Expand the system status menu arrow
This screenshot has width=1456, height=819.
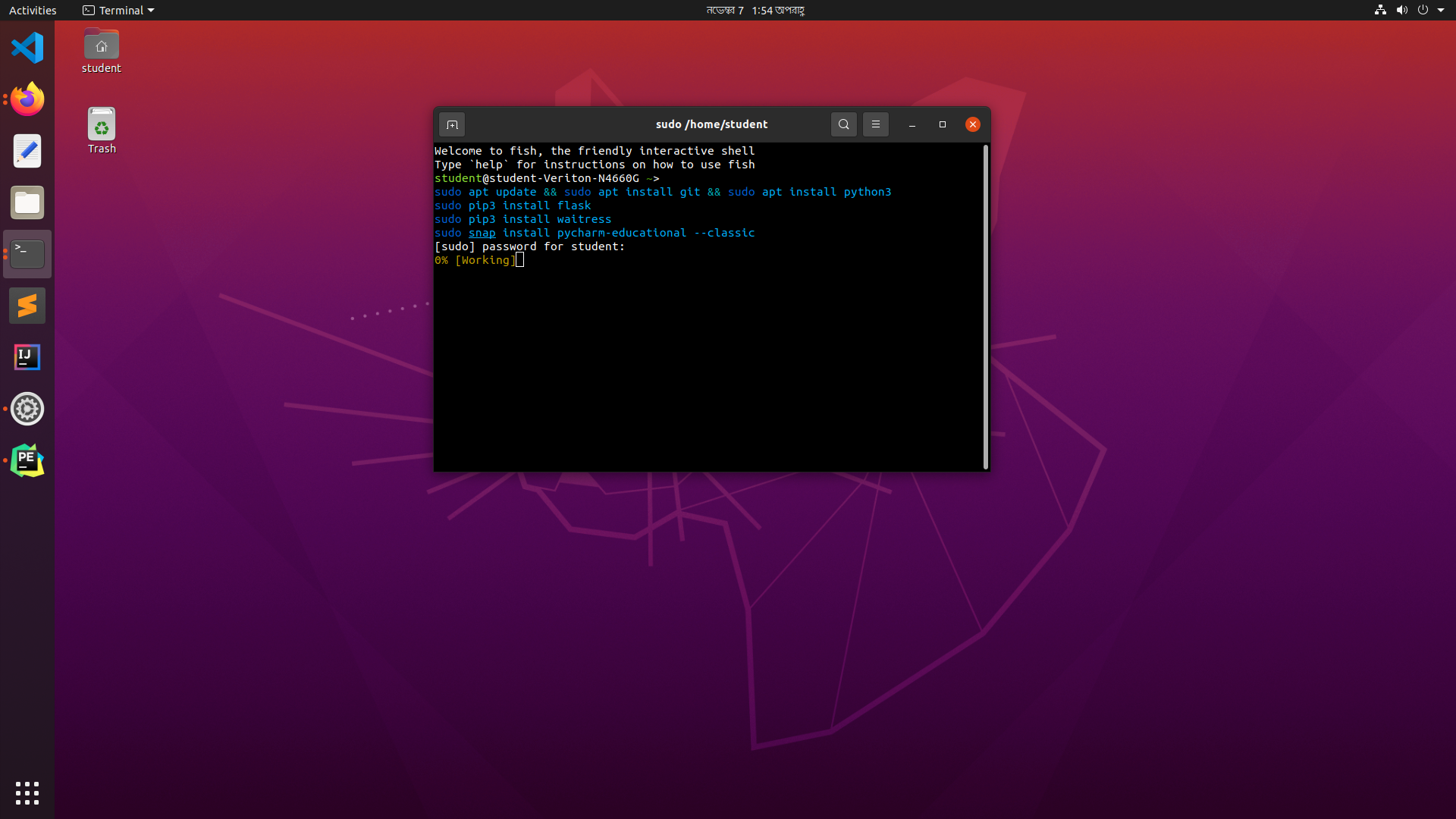tap(1441, 10)
